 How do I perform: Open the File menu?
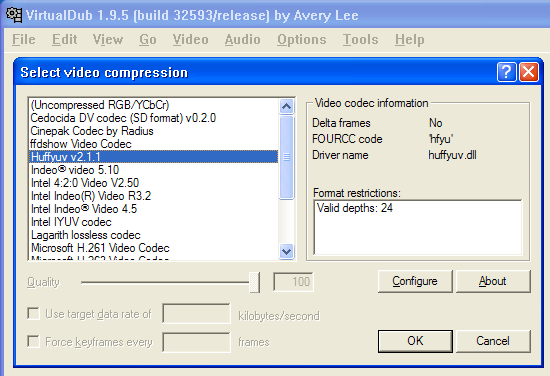click(24, 39)
